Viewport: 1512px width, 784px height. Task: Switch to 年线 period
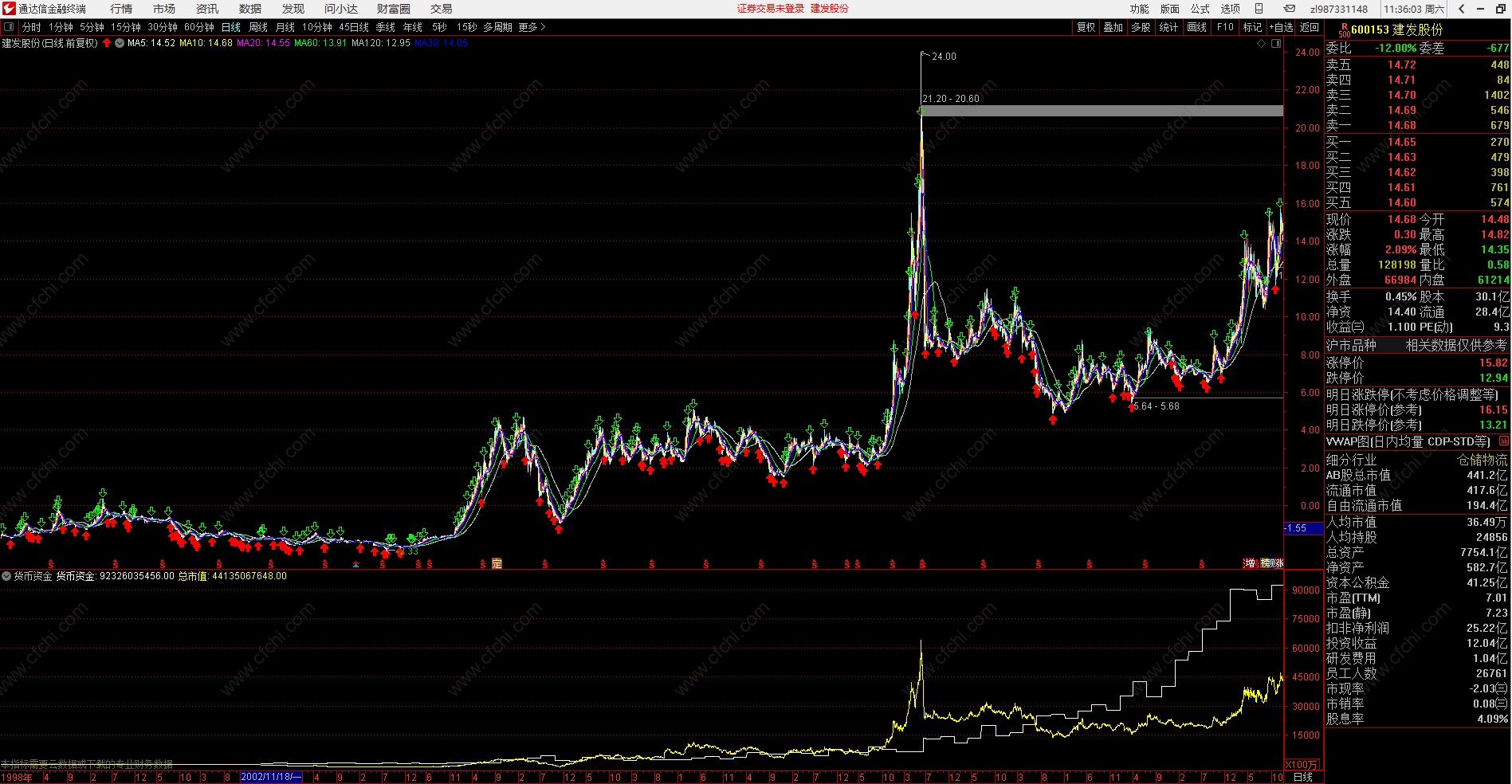point(413,27)
